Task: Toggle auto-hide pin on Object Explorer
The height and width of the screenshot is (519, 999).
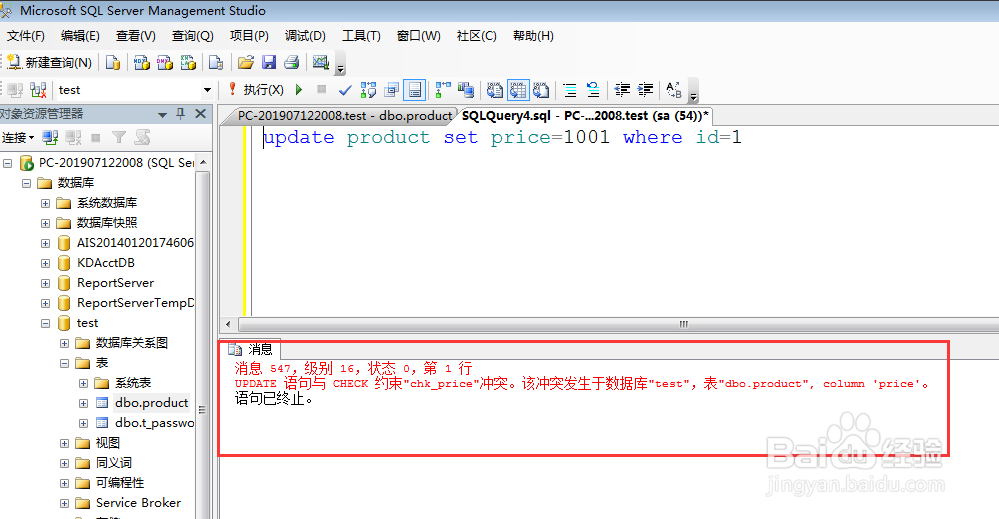Action: (180, 114)
